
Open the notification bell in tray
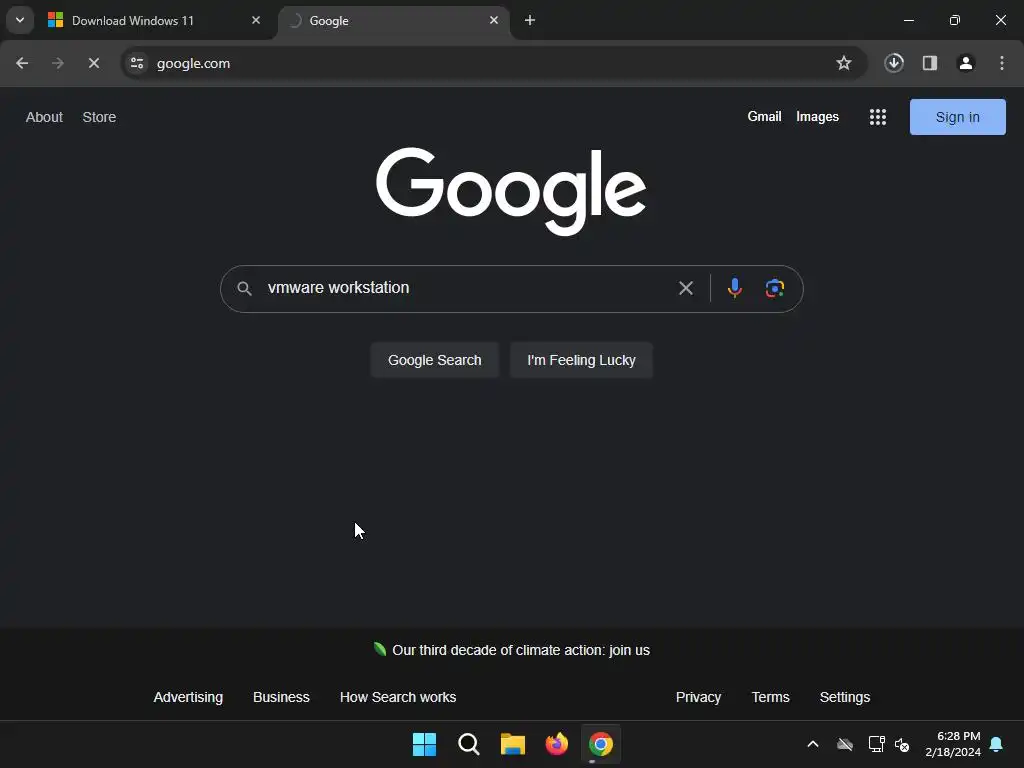(997, 744)
